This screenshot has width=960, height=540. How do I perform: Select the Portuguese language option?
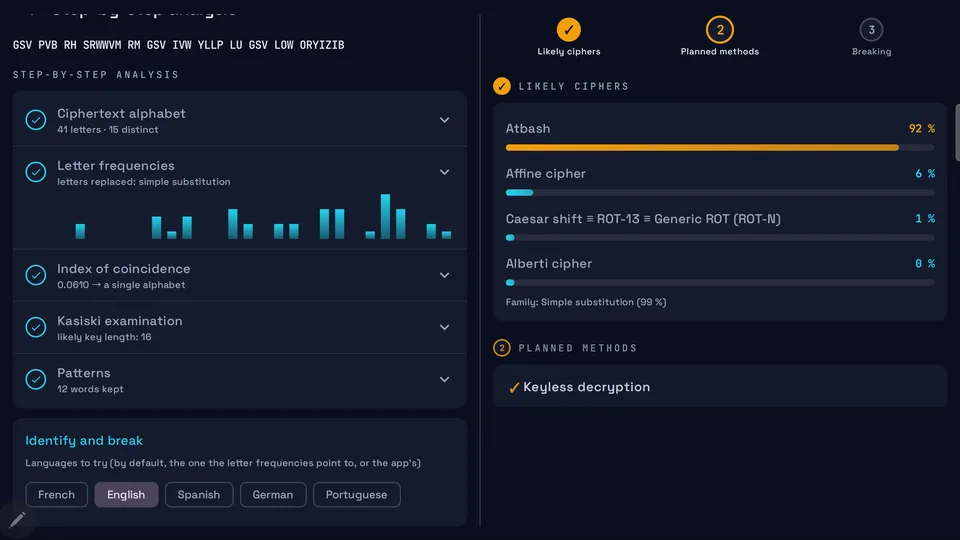click(356, 495)
